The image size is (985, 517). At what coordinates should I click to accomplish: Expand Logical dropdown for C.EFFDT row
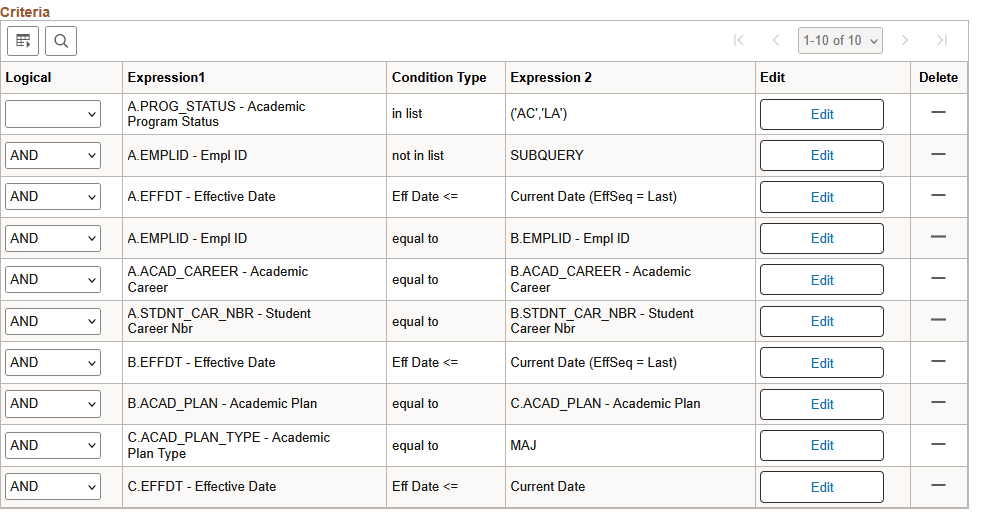click(x=53, y=487)
